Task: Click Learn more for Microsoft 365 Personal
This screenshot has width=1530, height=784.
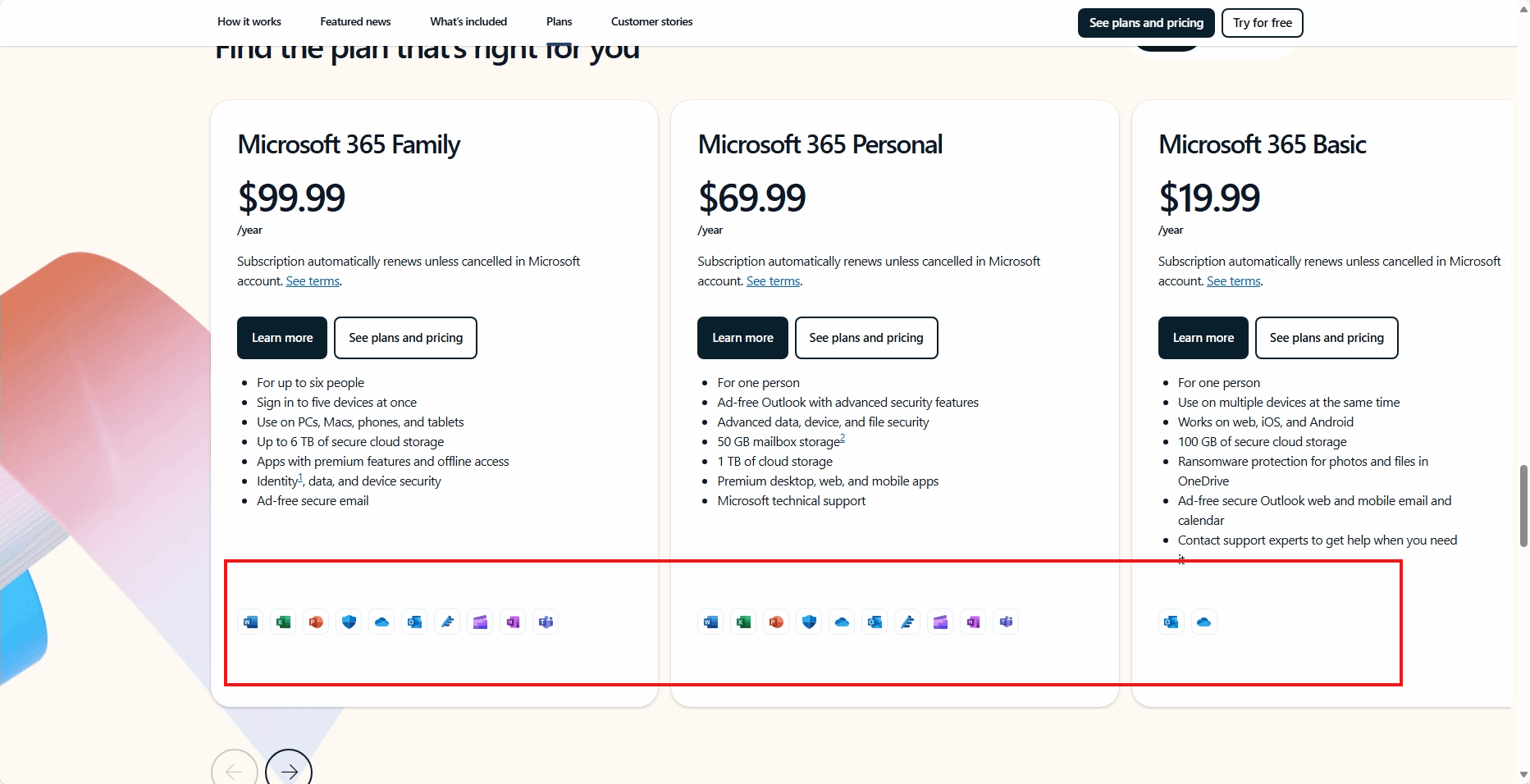Action: (x=742, y=338)
